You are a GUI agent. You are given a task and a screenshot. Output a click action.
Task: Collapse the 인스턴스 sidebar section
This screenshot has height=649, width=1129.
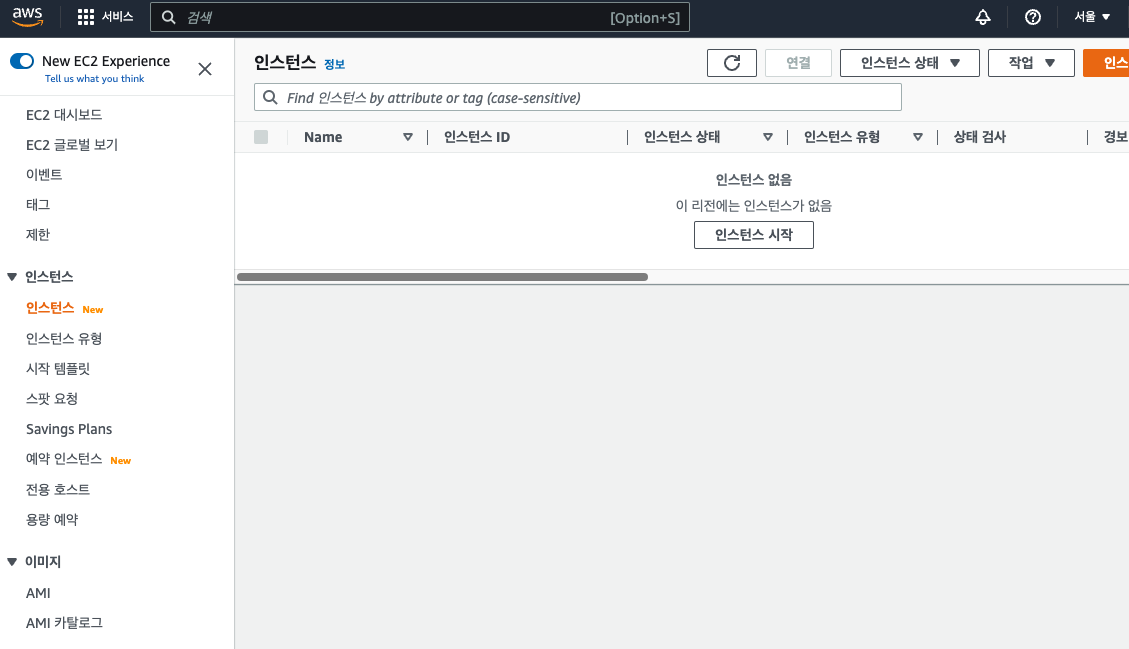click(x=12, y=277)
